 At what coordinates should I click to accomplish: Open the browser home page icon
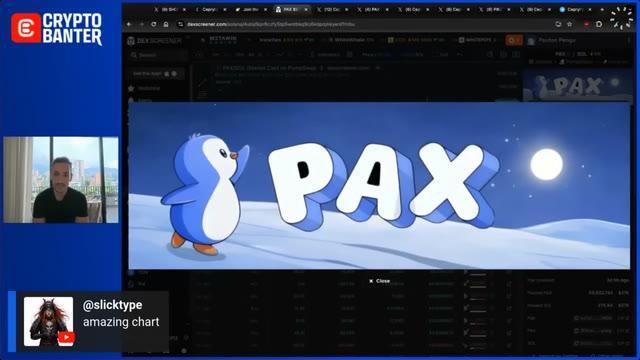click(x=166, y=24)
